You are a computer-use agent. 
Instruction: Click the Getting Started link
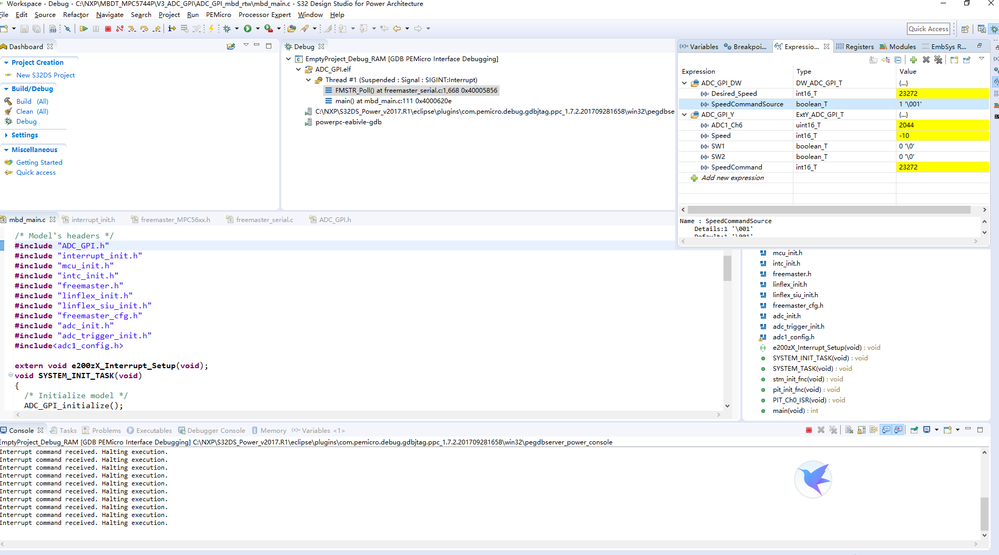coord(39,162)
